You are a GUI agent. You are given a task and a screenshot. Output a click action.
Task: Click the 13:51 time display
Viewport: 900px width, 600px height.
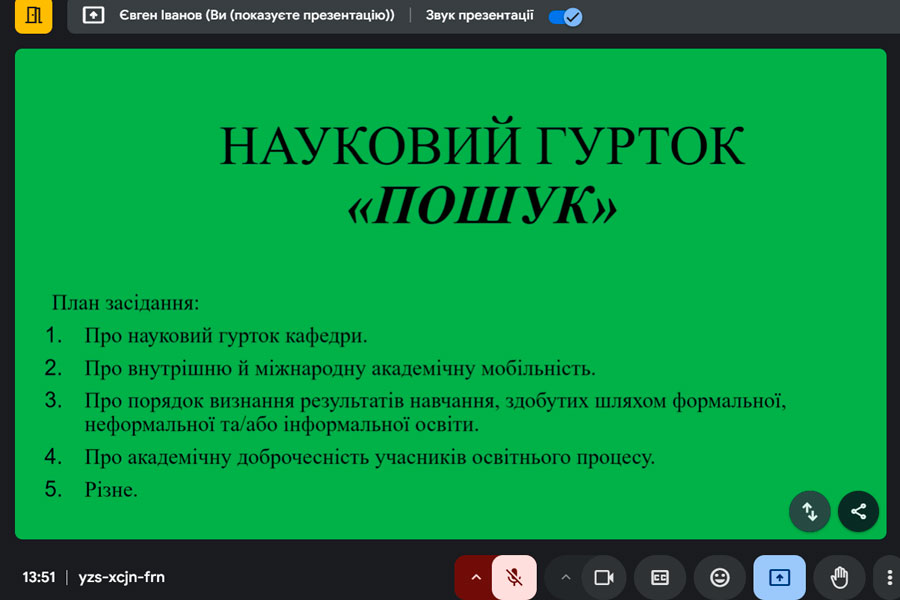click(x=39, y=577)
